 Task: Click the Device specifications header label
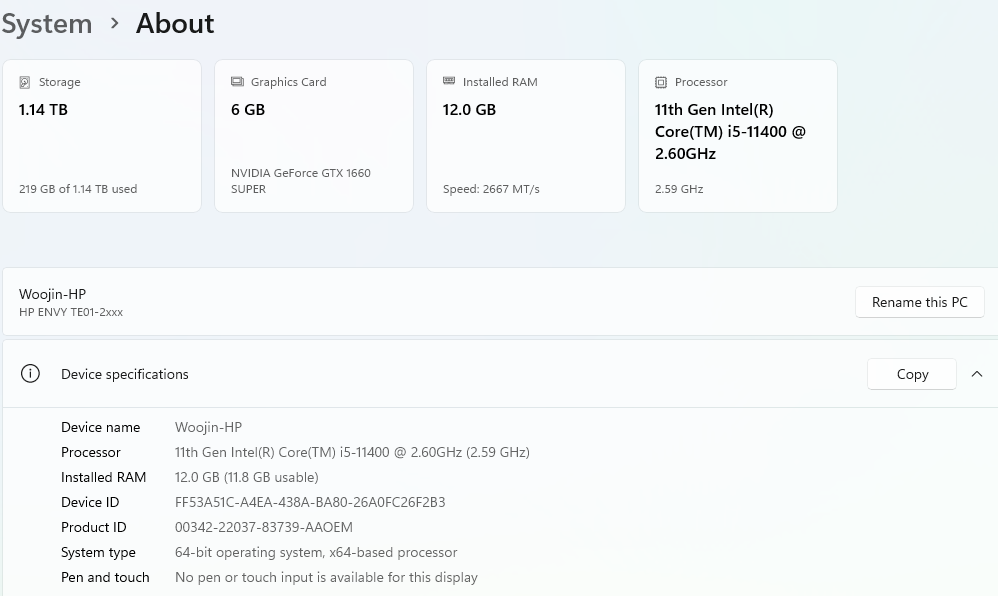click(125, 374)
